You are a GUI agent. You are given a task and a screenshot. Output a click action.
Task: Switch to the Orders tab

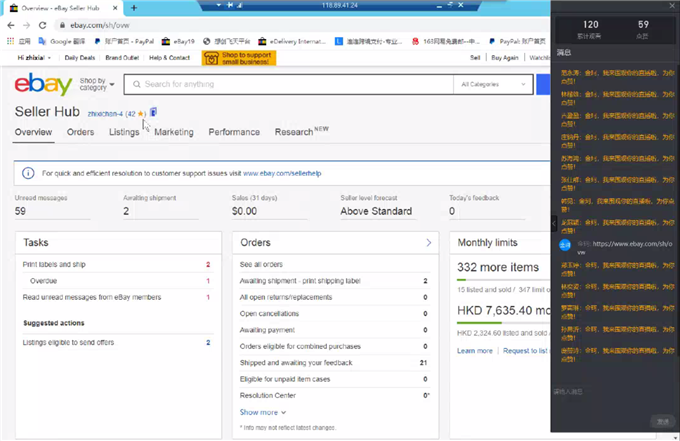coord(80,132)
